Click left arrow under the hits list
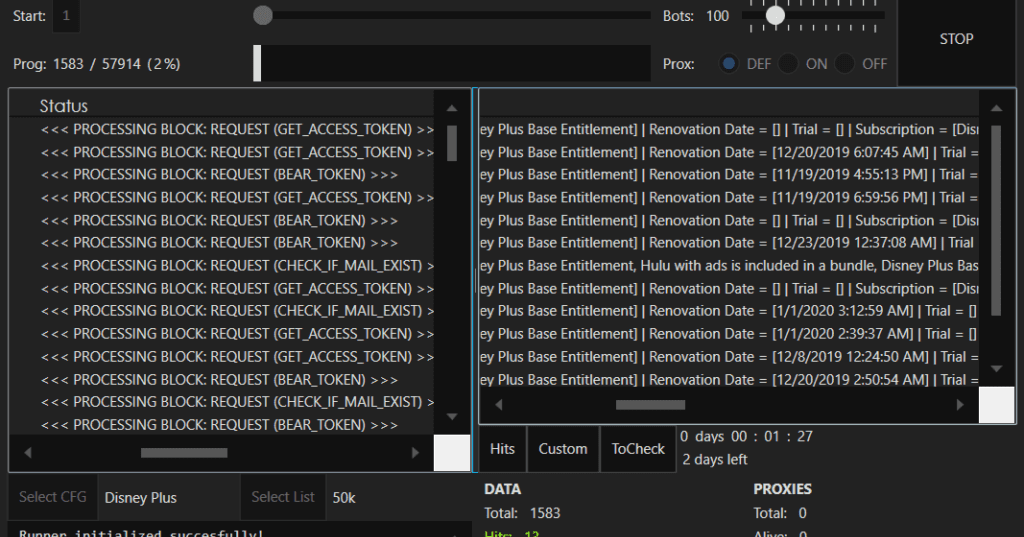The height and width of the screenshot is (537, 1024). [499, 405]
